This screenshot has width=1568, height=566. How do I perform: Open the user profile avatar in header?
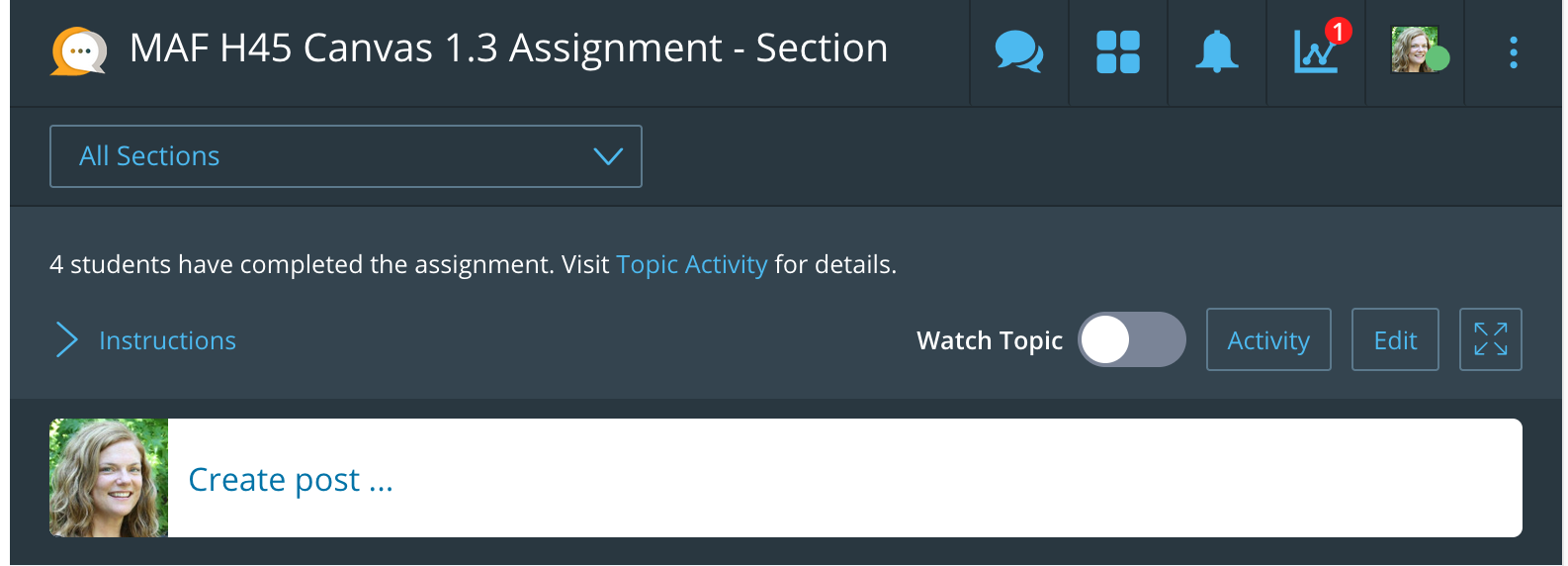1415,49
